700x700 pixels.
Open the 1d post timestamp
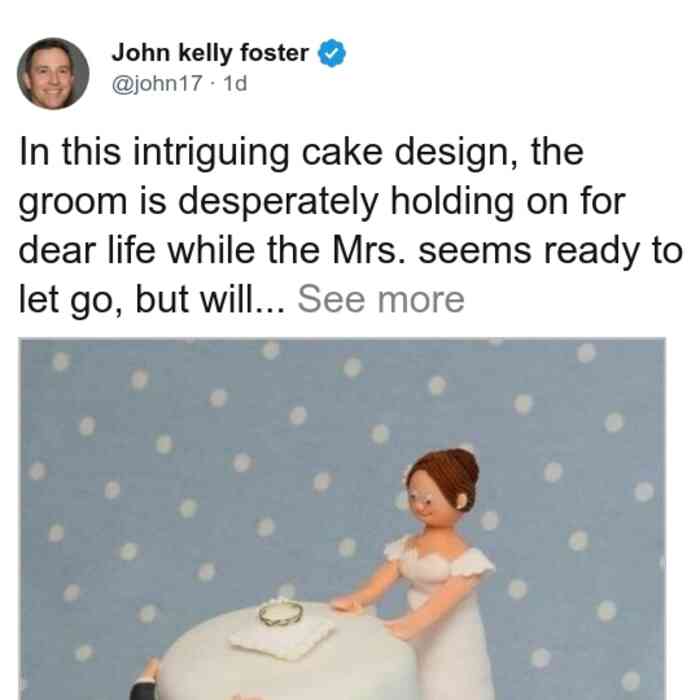pyautogui.click(x=235, y=84)
